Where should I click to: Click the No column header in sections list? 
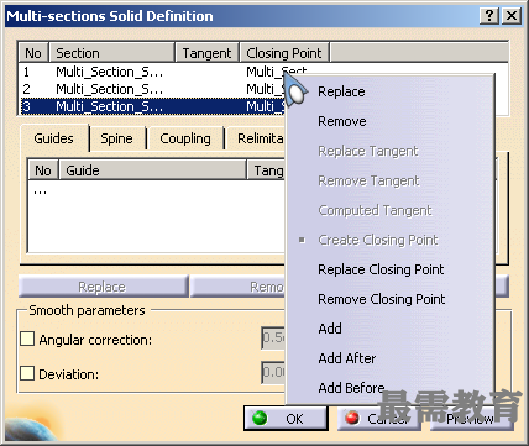point(33,53)
